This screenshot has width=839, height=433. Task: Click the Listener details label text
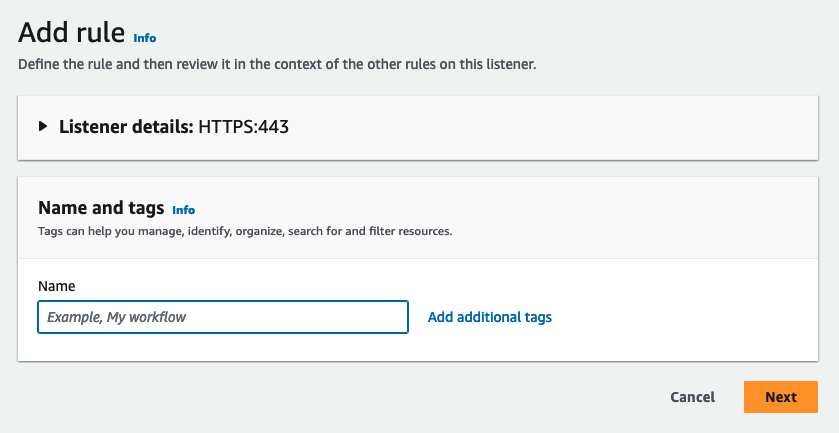(126, 127)
